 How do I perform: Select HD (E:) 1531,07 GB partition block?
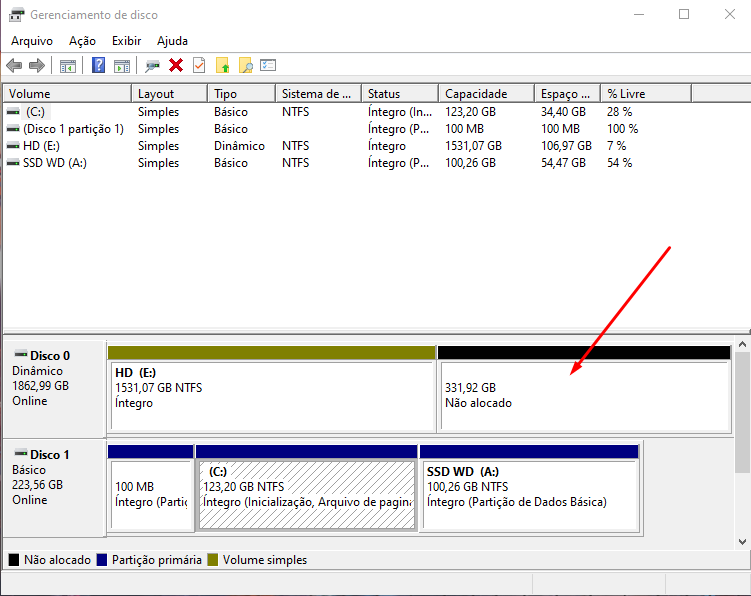[272, 389]
